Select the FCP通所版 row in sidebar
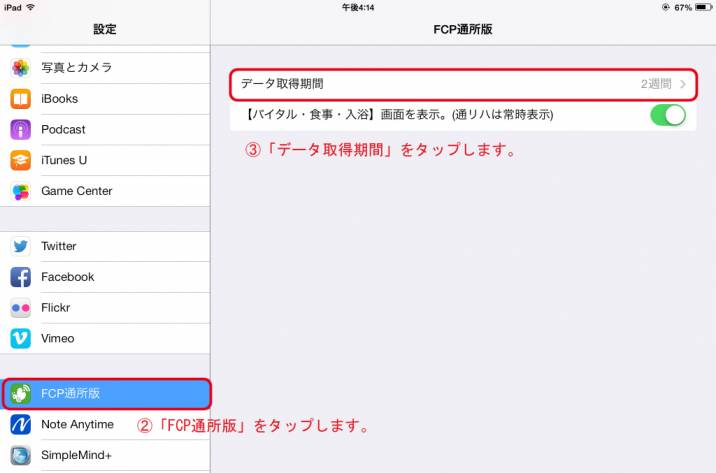The width and height of the screenshot is (716, 473). (106, 394)
